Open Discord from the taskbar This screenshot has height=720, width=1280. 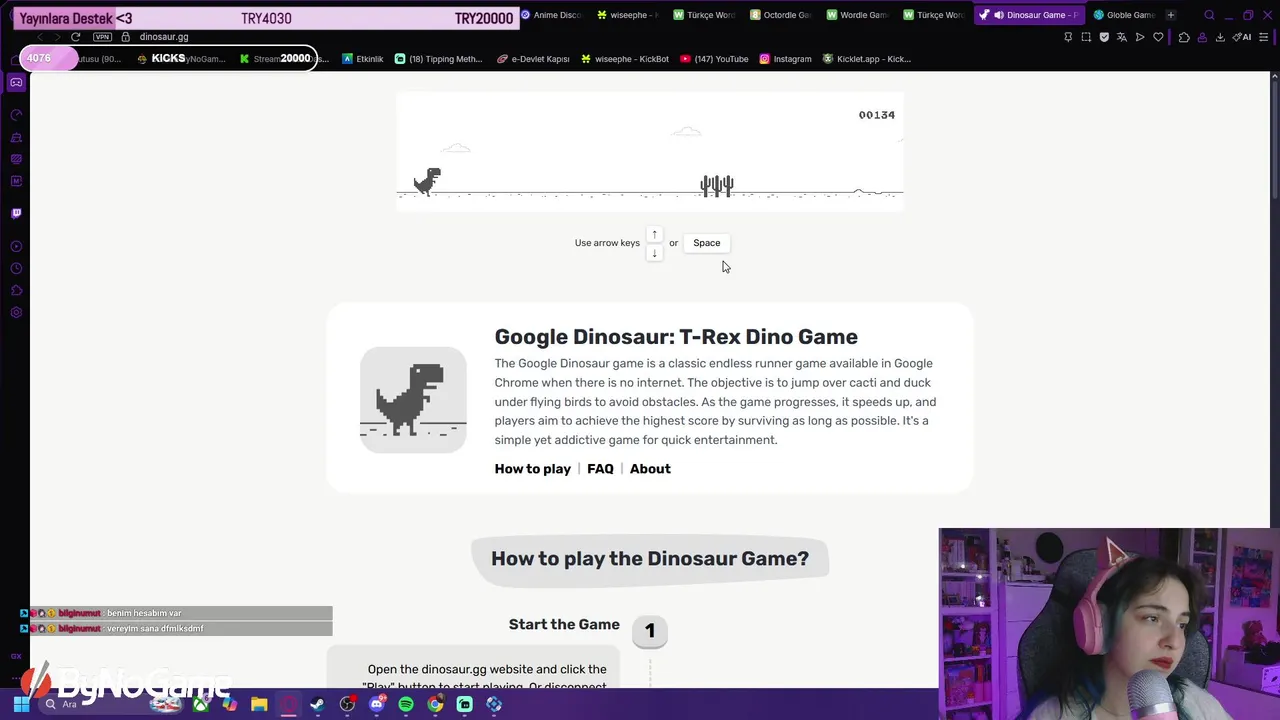pos(376,704)
